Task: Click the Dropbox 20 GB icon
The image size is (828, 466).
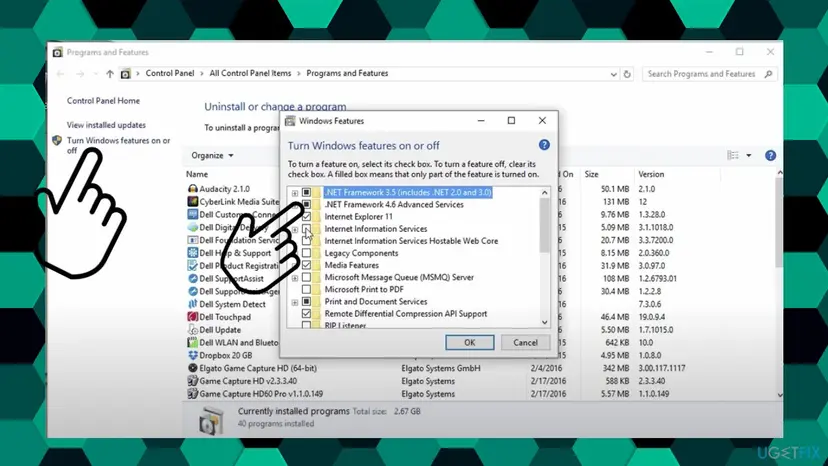Action: 192,355
